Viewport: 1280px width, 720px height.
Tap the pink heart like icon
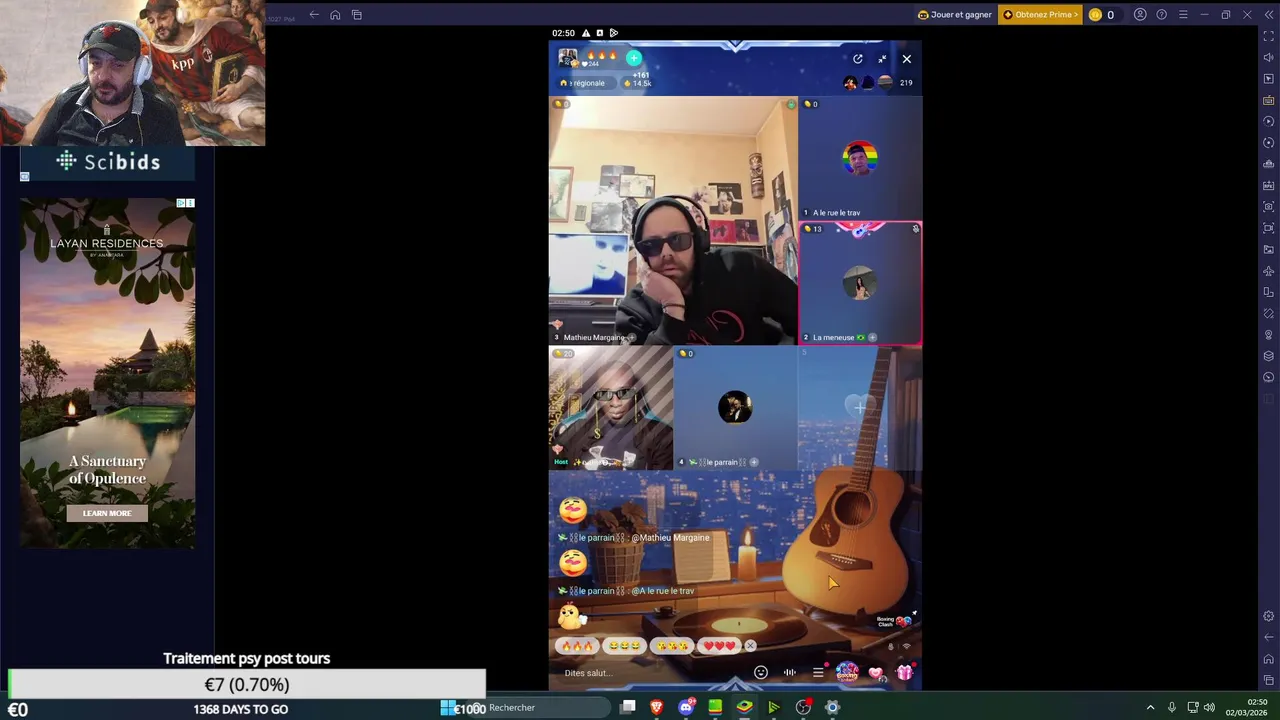pos(876,673)
